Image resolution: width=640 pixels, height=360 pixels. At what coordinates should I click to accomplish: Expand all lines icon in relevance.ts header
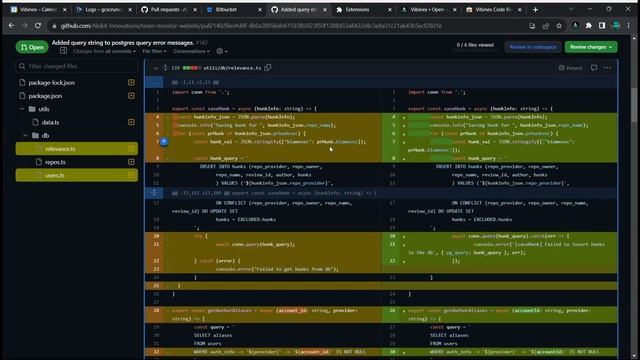165,68
